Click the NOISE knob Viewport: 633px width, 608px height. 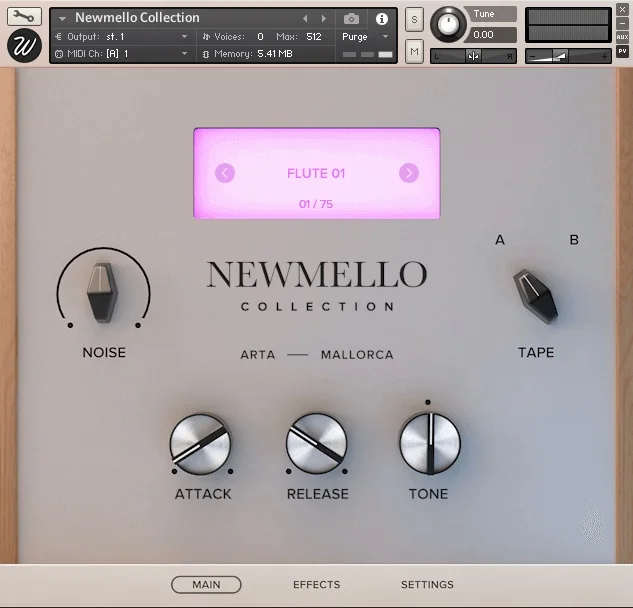coord(103,293)
